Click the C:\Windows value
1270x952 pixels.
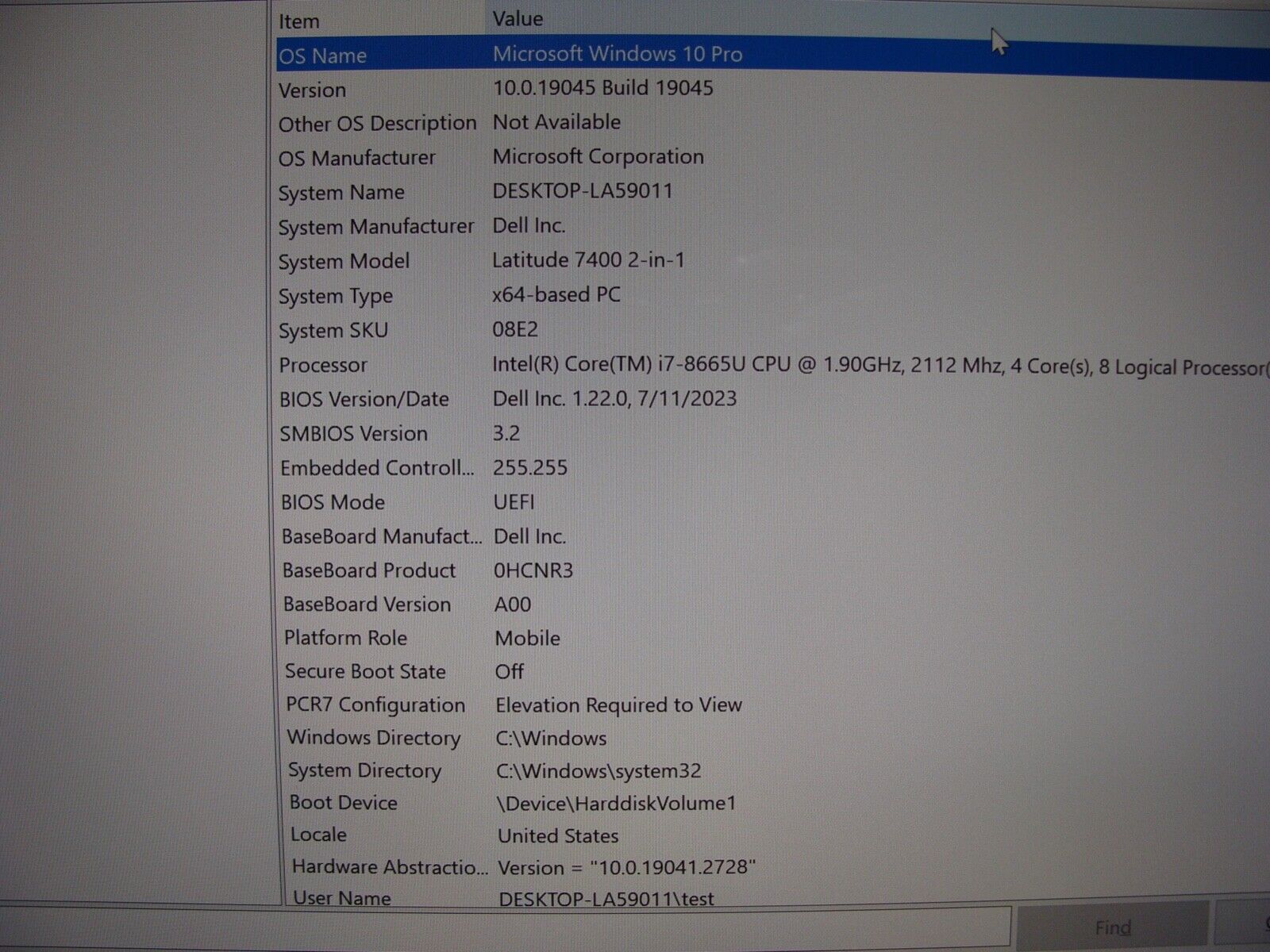pyautogui.click(x=552, y=739)
